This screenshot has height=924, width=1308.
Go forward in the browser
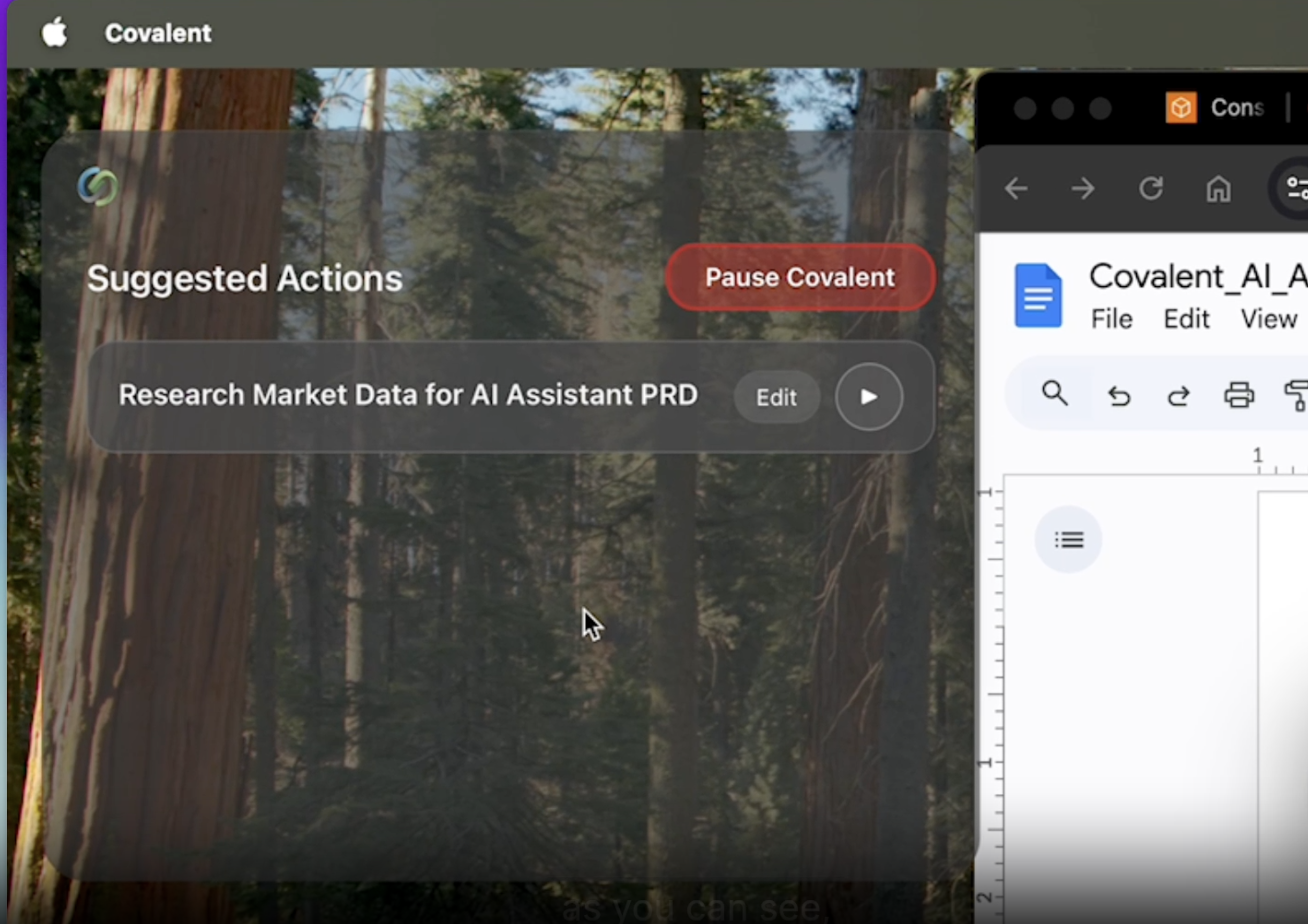[x=1083, y=188]
